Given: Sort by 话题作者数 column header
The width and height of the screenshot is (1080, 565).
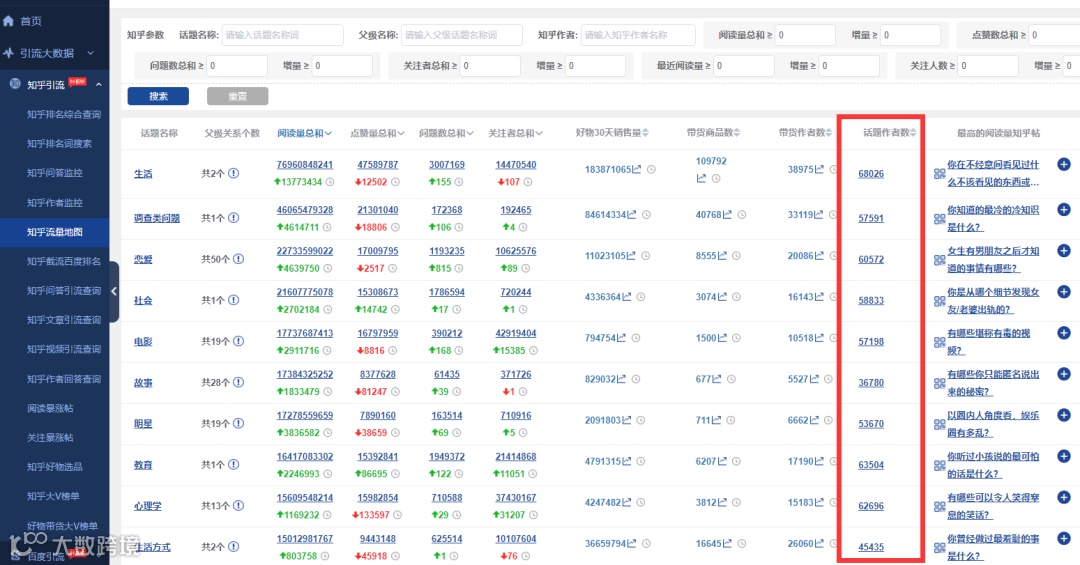Looking at the screenshot, I should (889, 132).
